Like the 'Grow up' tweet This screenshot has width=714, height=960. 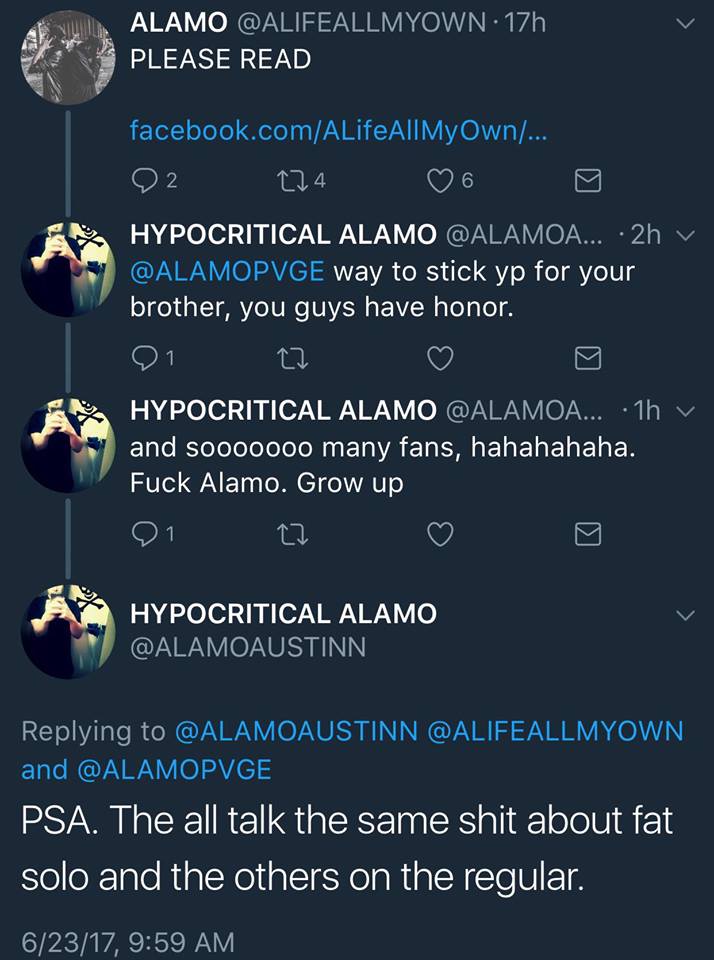tap(441, 535)
